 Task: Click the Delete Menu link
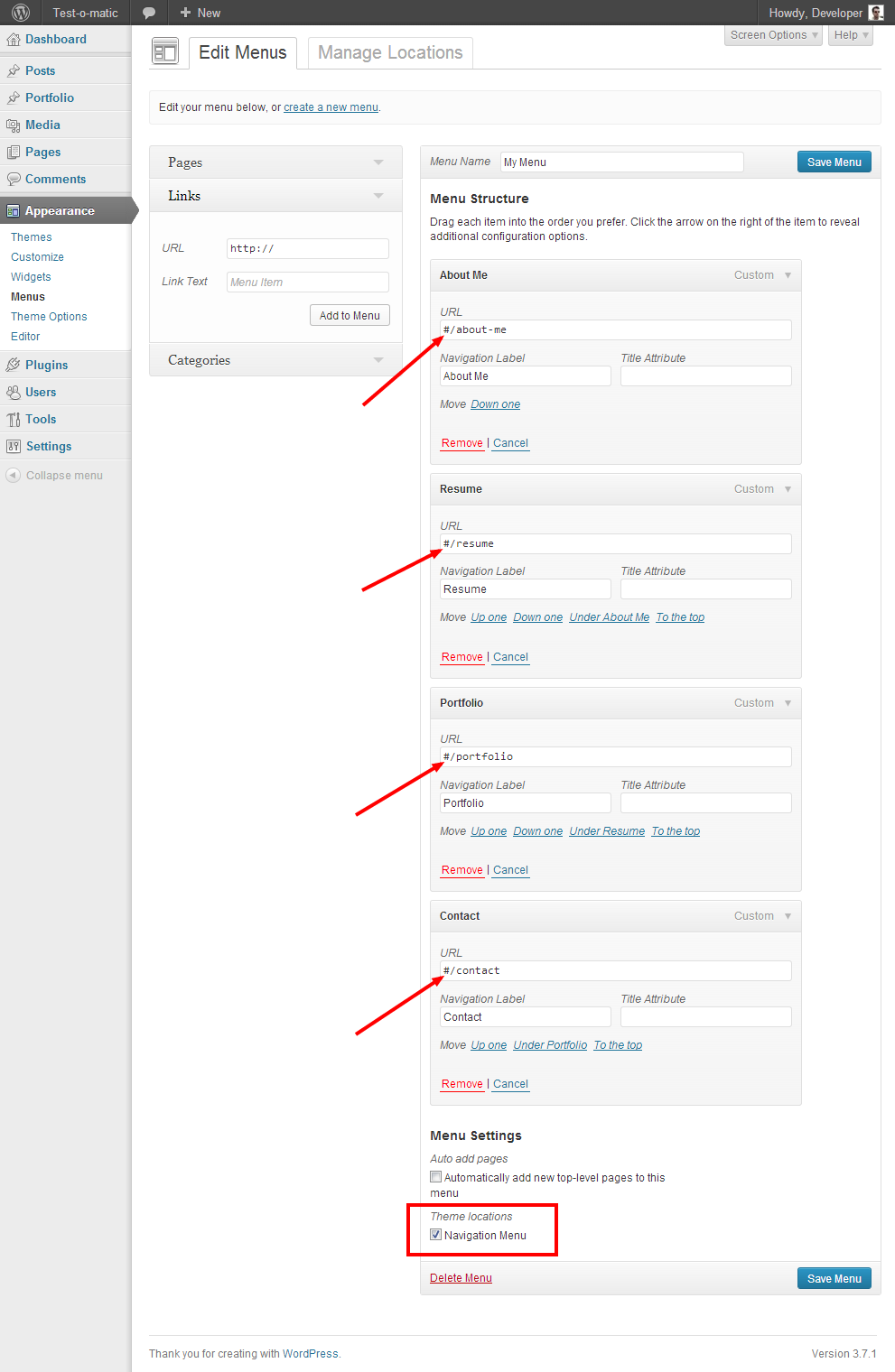461,1278
